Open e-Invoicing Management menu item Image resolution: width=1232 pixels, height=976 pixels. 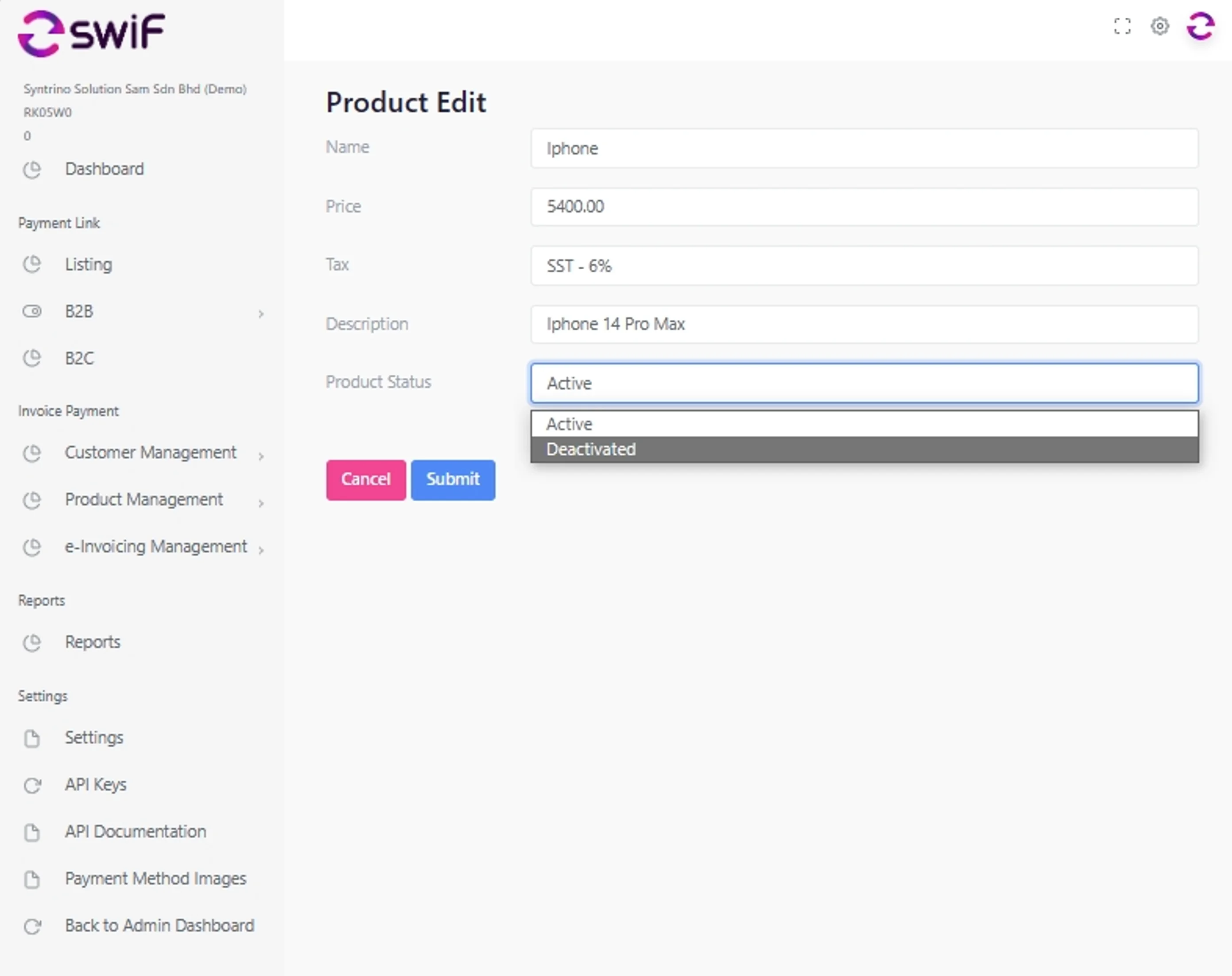pos(156,546)
